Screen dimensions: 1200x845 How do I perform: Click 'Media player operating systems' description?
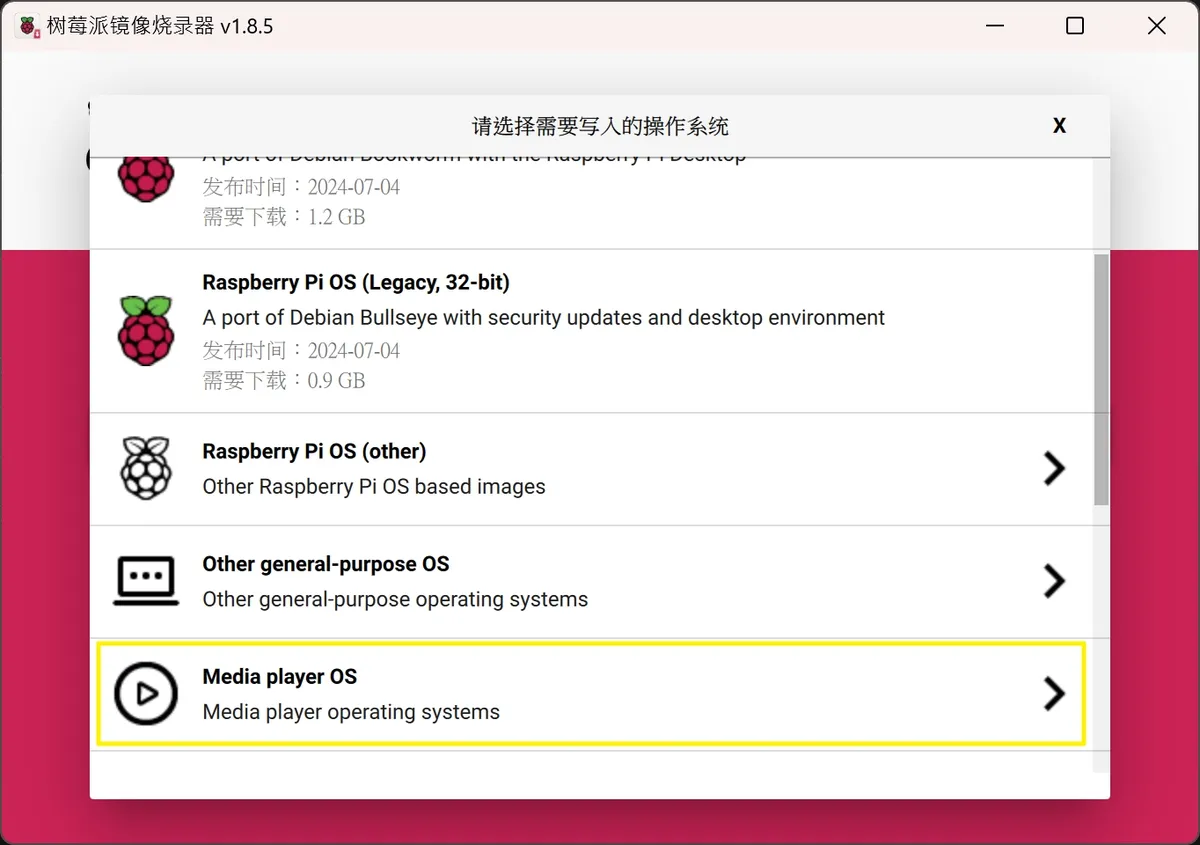tap(351, 713)
